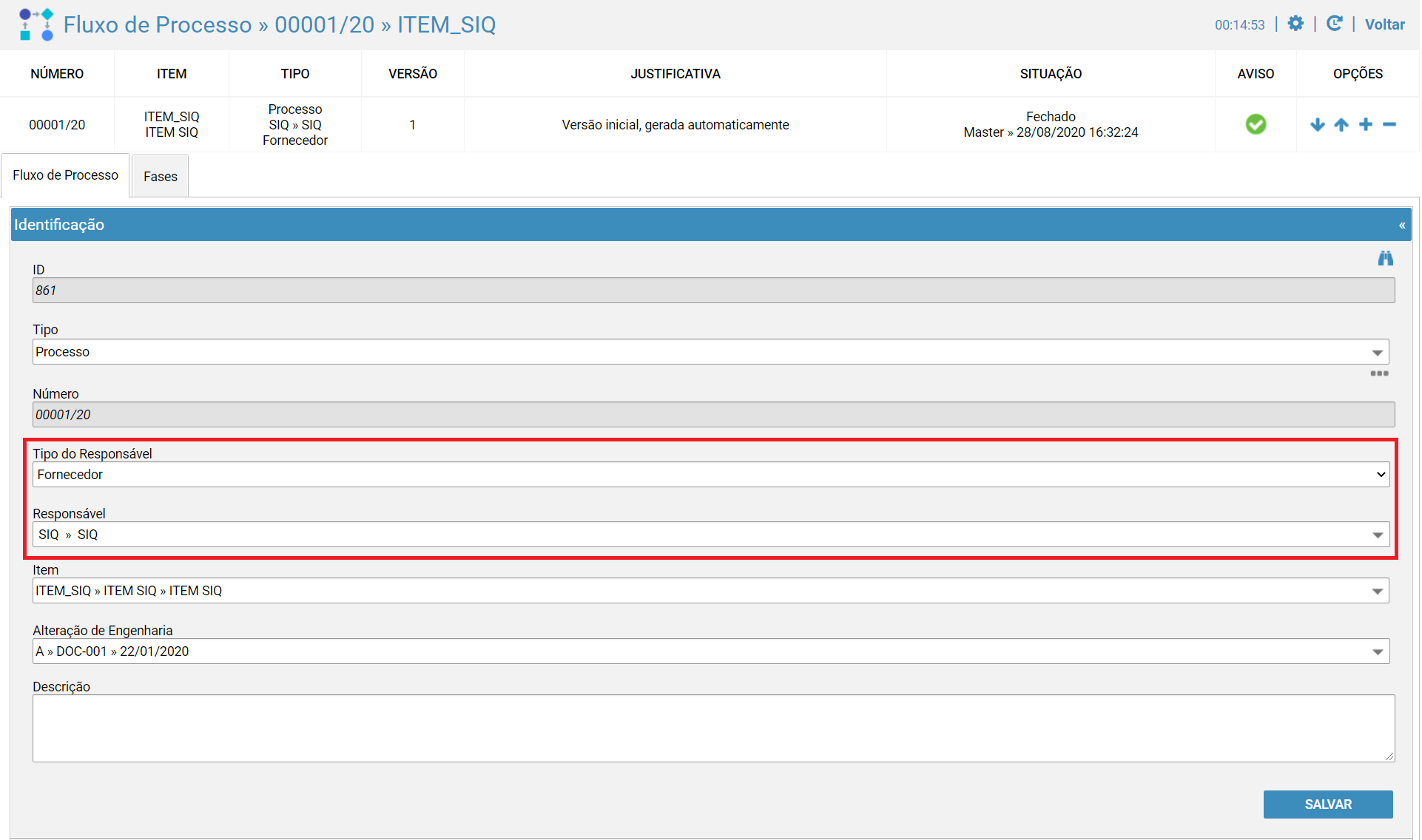Viewport: 1422px width, 840px height.
Task: Click the AVISO column header
Action: click(x=1256, y=74)
